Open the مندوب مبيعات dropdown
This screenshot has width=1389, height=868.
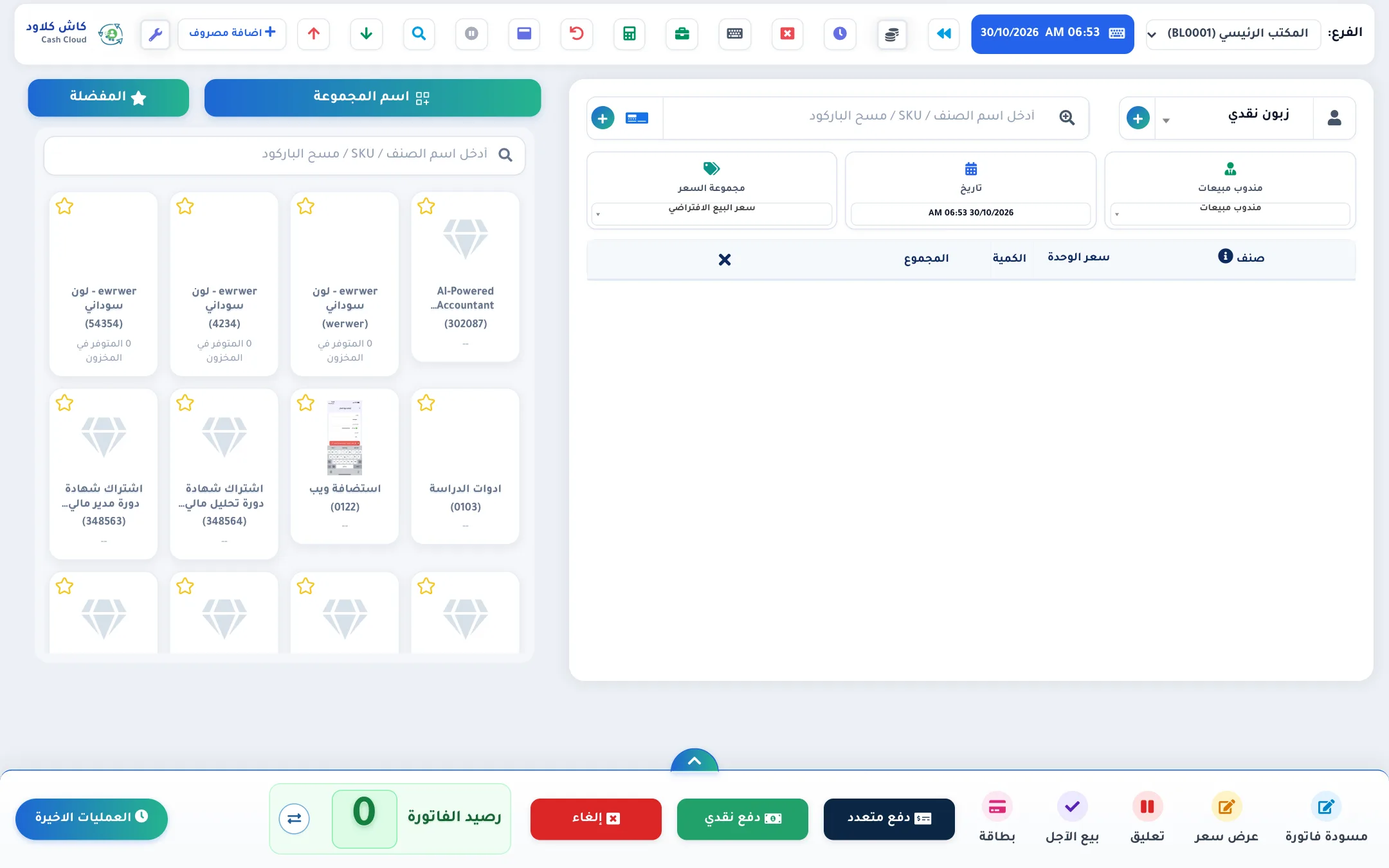tap(1230, 213)
